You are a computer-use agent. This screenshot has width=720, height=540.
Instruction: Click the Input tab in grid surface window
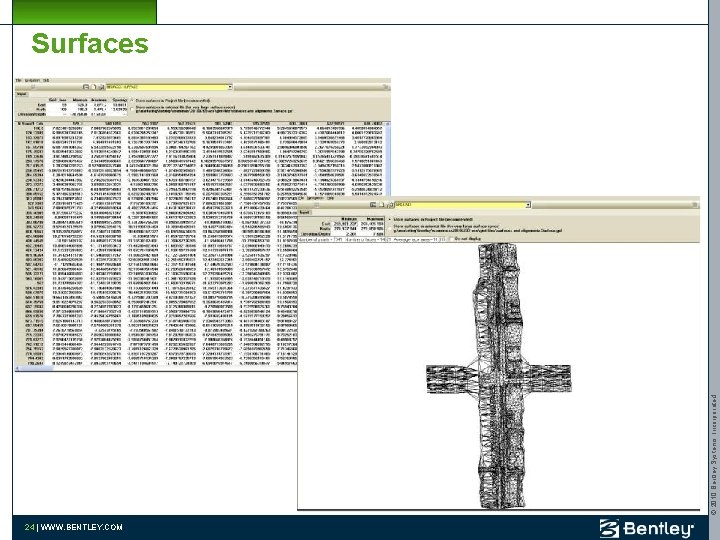tap(22, 94)
